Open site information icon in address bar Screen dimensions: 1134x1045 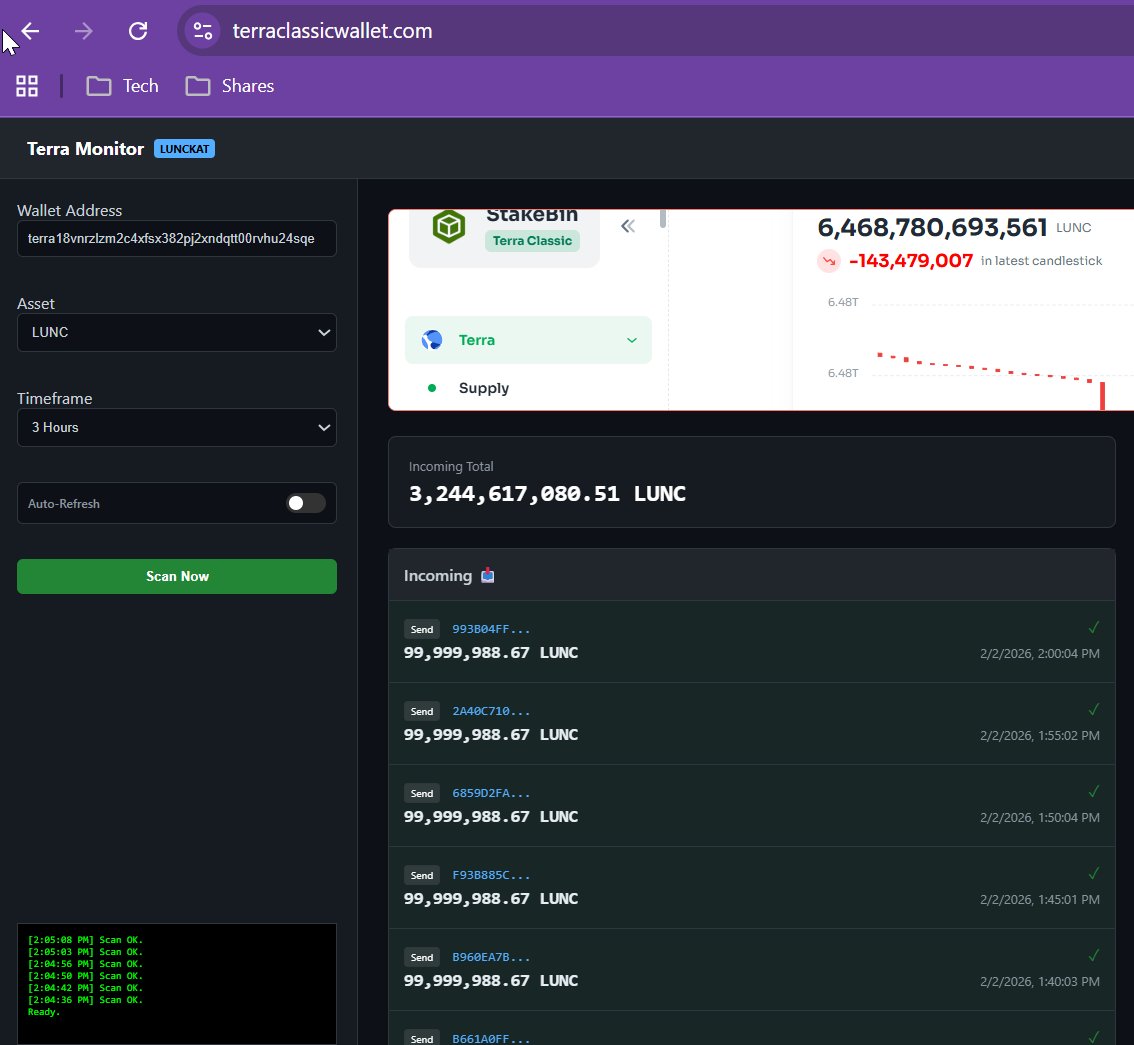202,31
